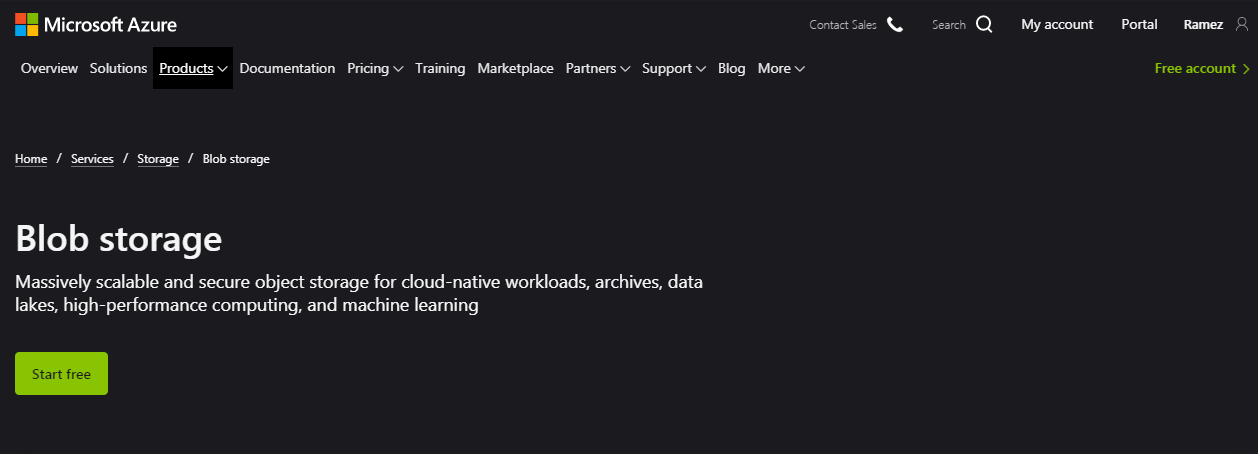
Task: Follow the Home breadcrumb link
Action: click(31, 159)
